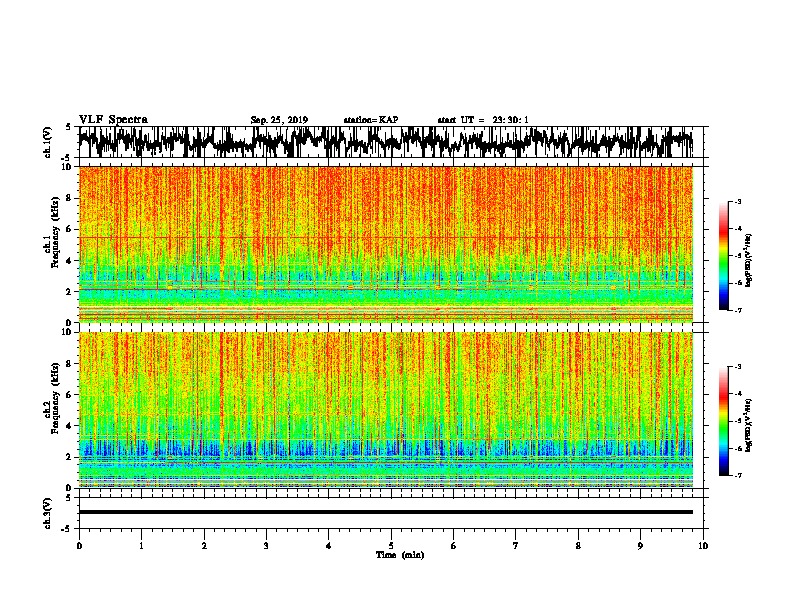The height and width of the screenshot is (612, 792).
Task: Click inside the ch.1 spectrogram panel
Action: click(x=386, y=244)
